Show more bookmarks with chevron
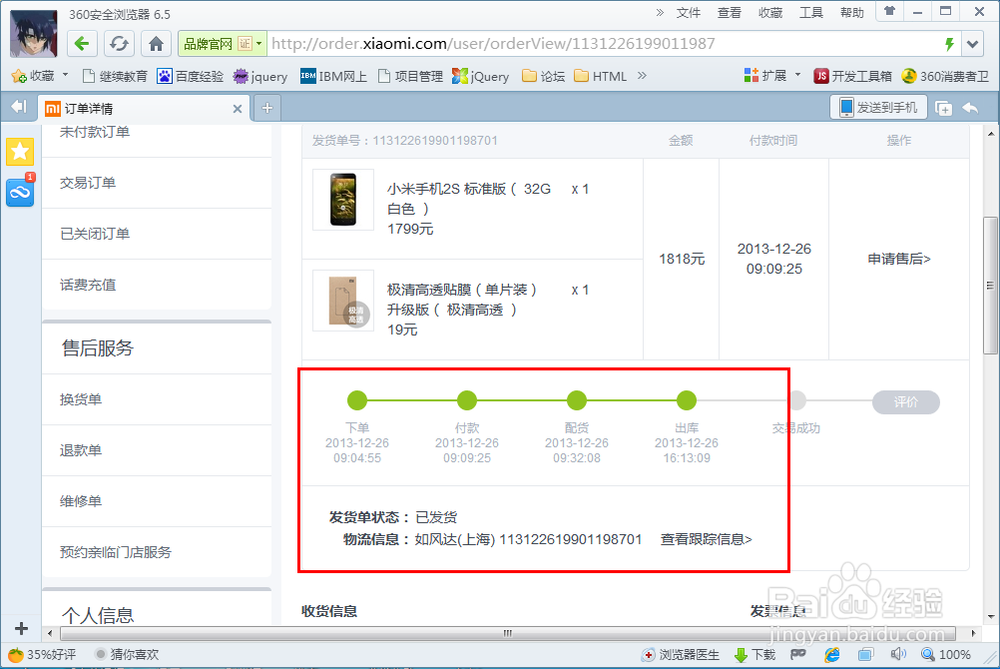This screenshot has height=669, width=1000. [642, 76]
